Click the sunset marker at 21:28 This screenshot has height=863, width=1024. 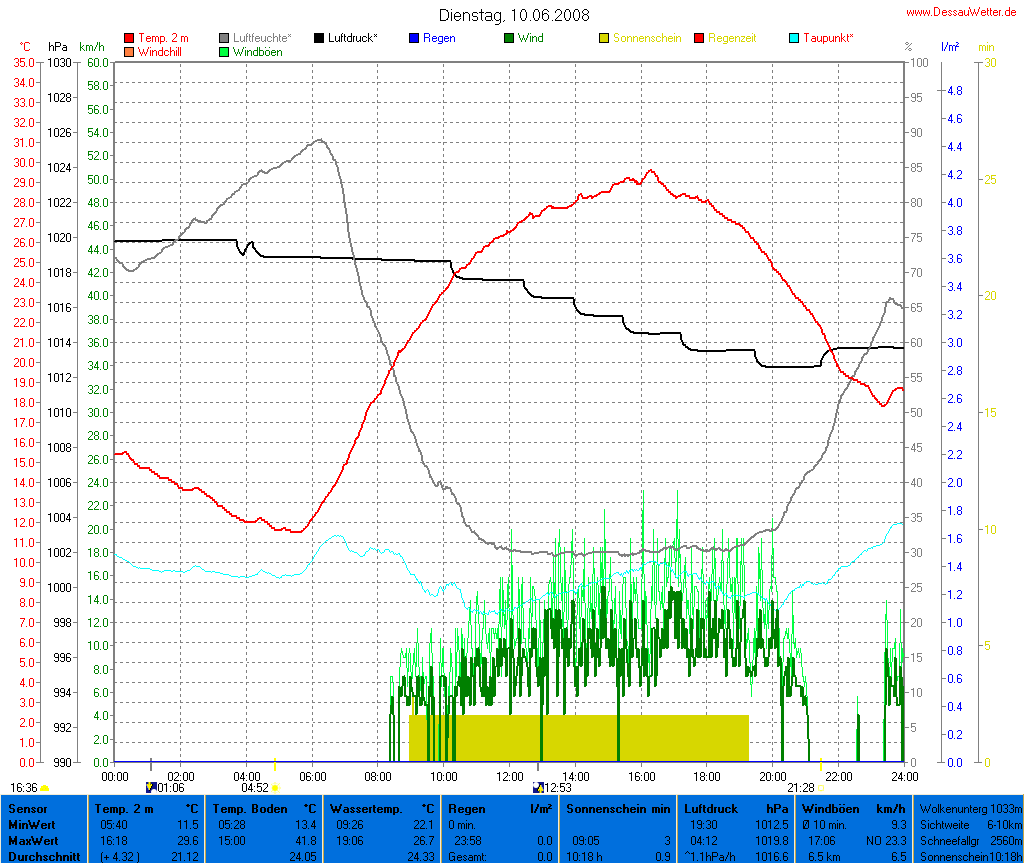point(820,787)
